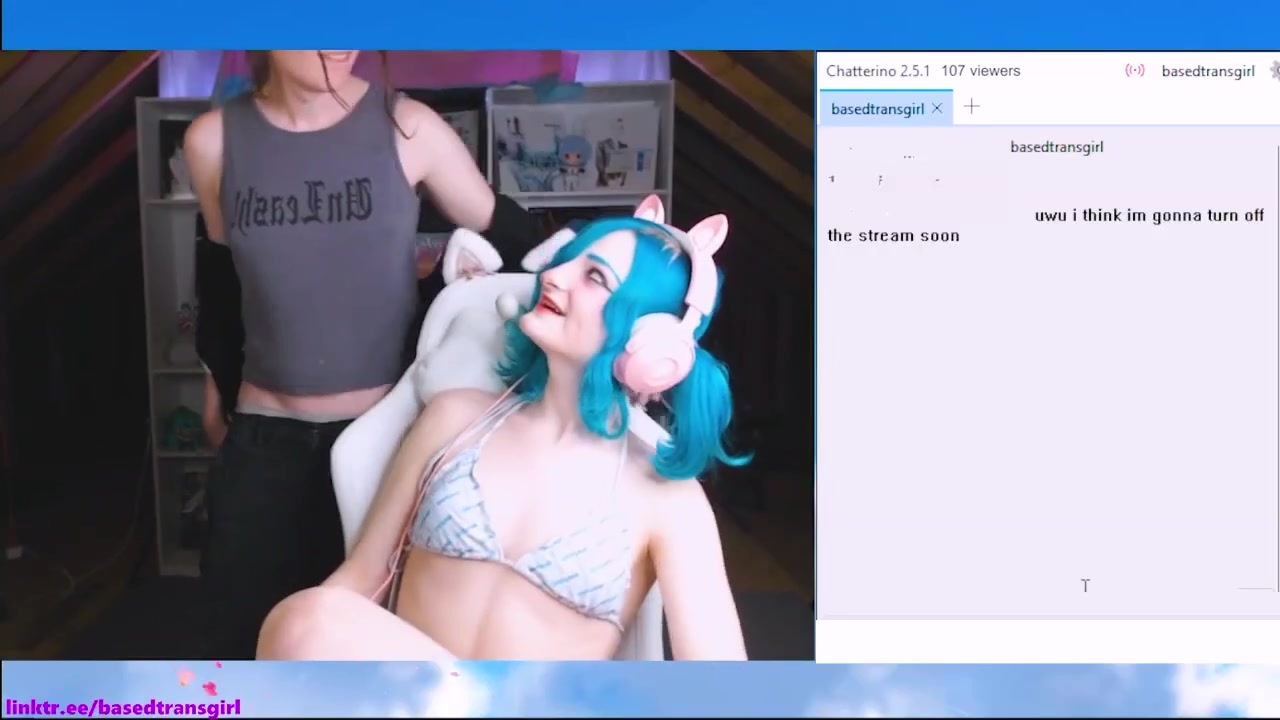
Task: Add a new tab with the plus icon
Action: 971,107
